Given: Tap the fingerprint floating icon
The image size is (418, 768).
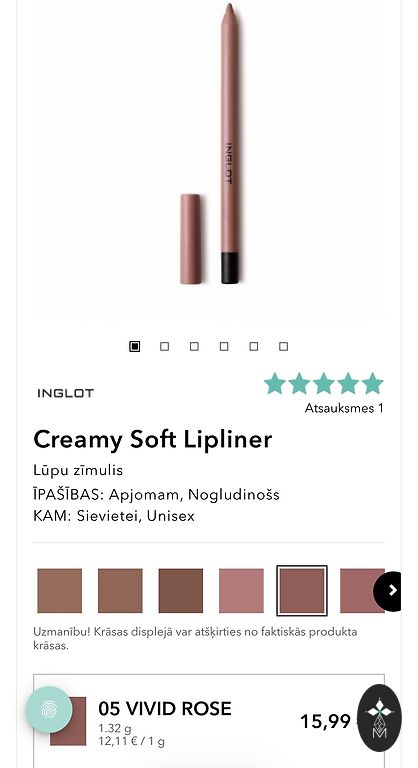Looking at the screenshot, I should [x=49, y=709].
